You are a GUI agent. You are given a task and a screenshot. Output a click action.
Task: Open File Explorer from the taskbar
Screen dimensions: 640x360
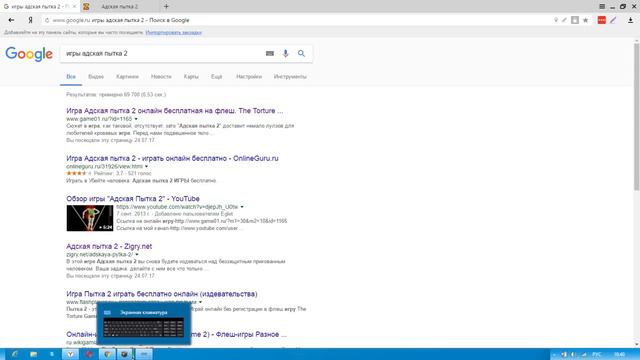coord(33,354)
